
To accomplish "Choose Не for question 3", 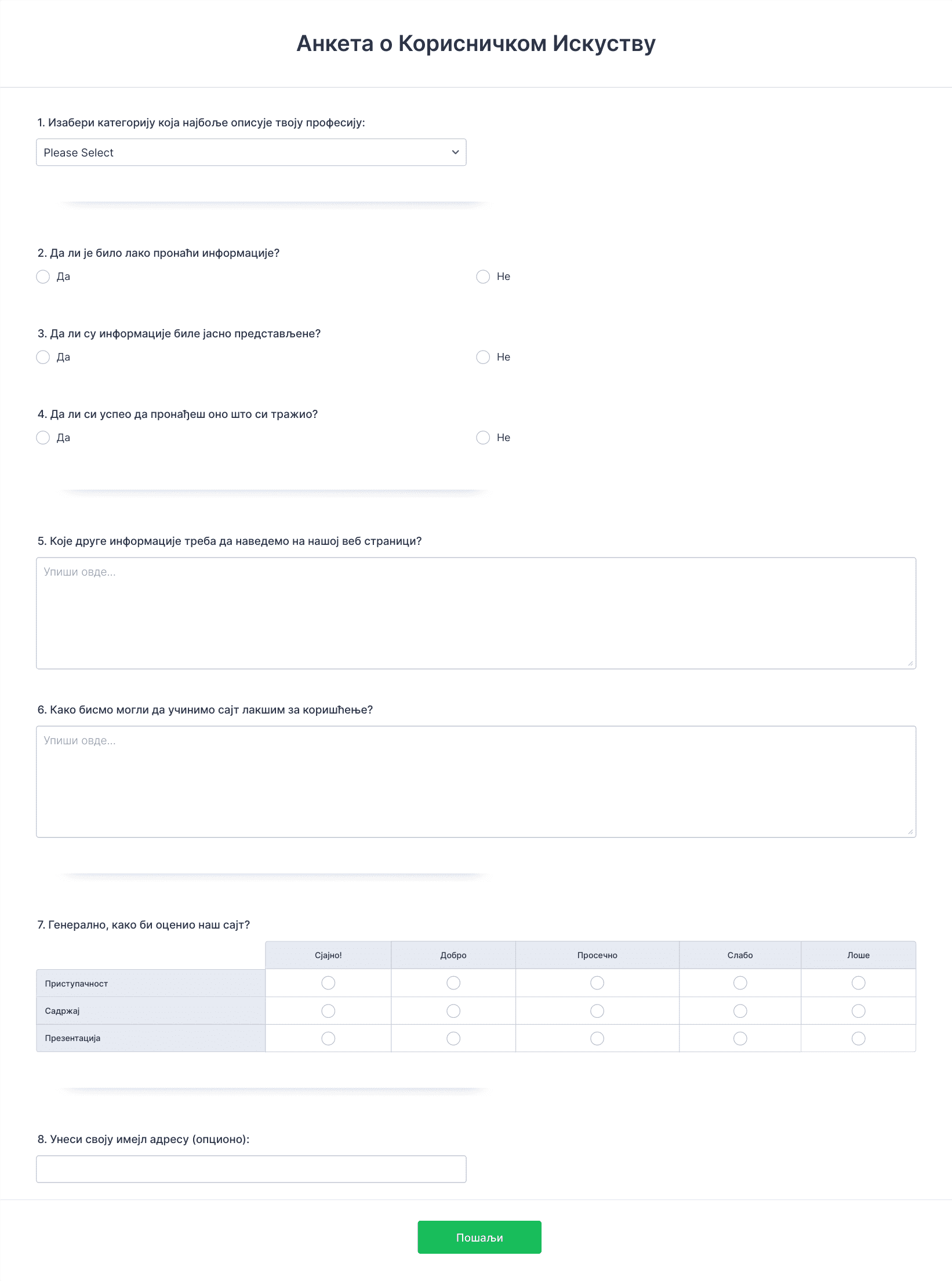I will pyautogui.click(x=483, y=357).
